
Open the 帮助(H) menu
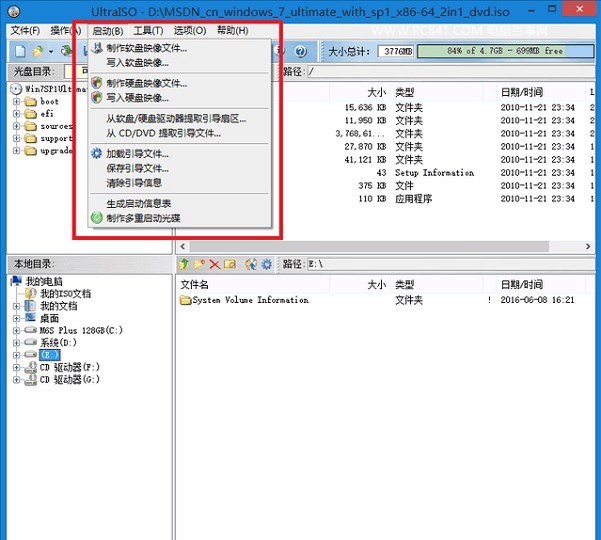[x=233, y=30]
